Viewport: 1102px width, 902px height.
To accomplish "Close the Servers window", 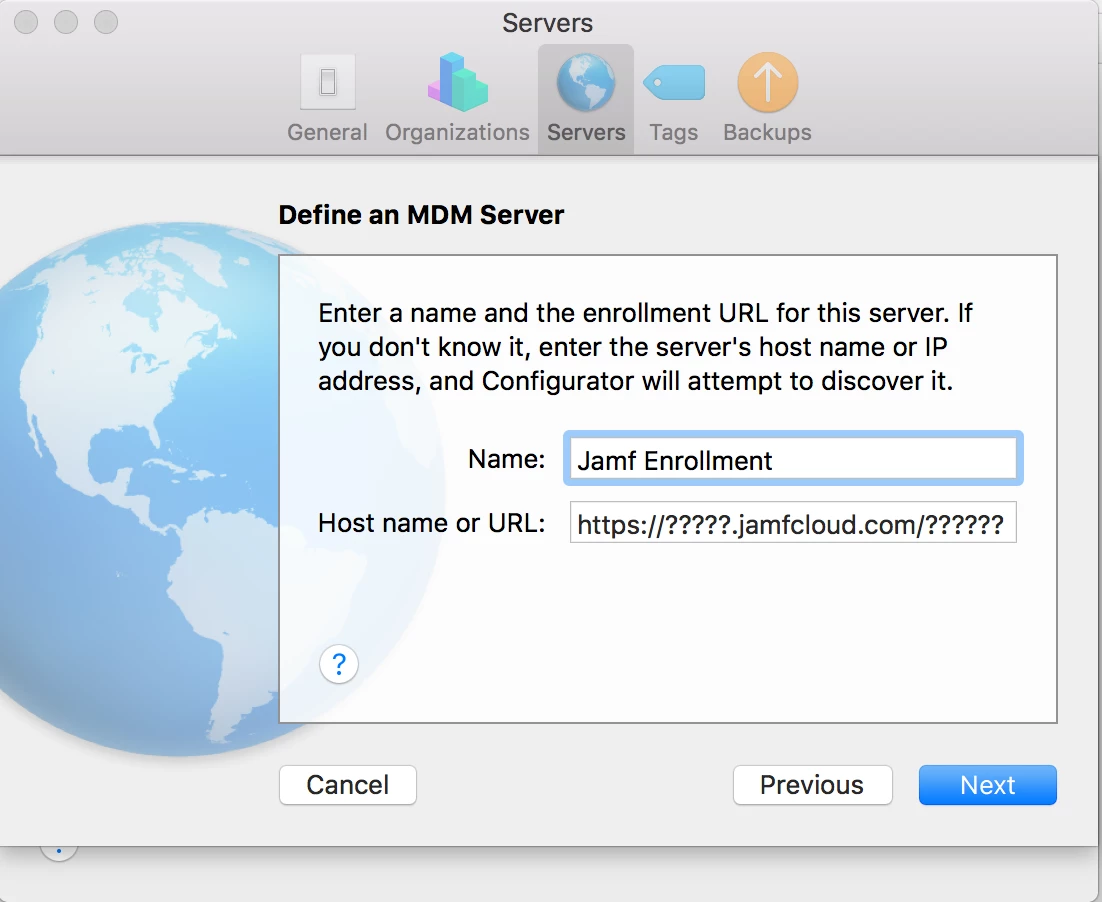I will pos(26,22).
